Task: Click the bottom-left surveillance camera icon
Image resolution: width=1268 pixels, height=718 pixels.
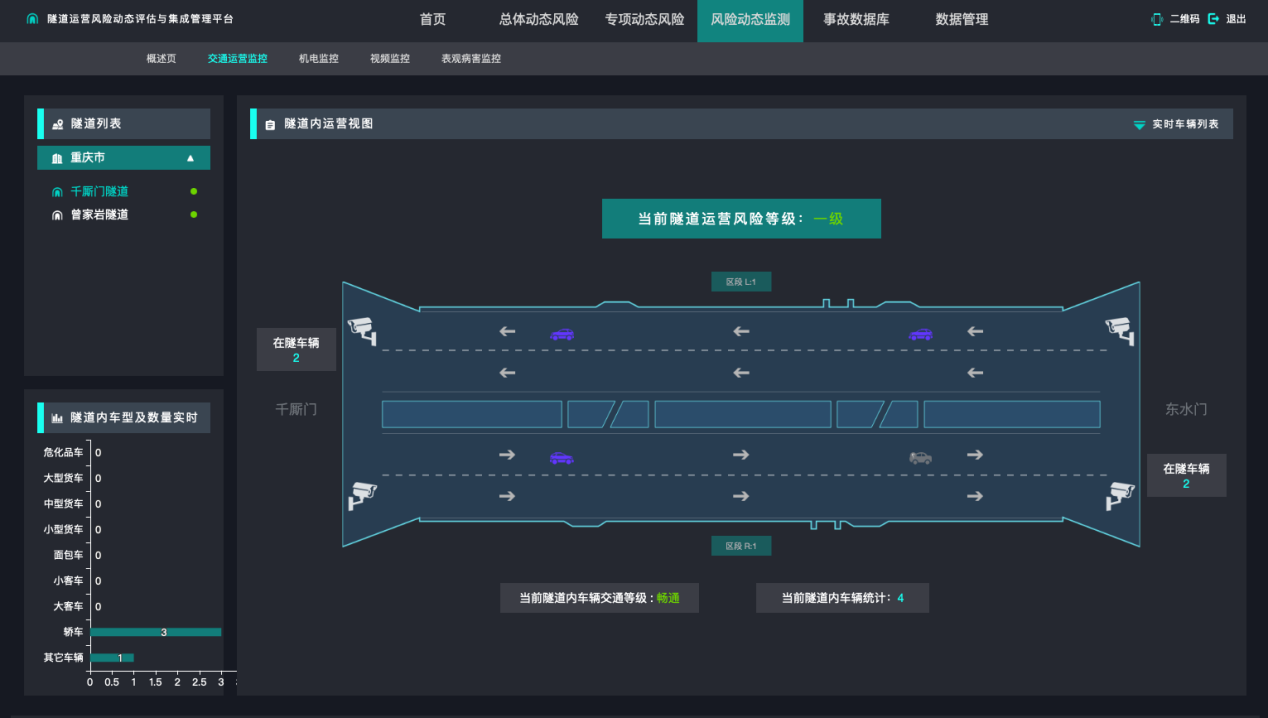Action: click(361, 494)
